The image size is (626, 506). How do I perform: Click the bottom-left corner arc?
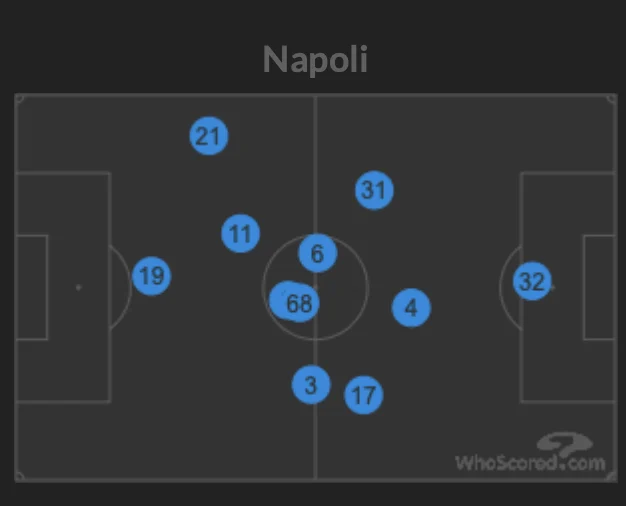click(18, 476)
